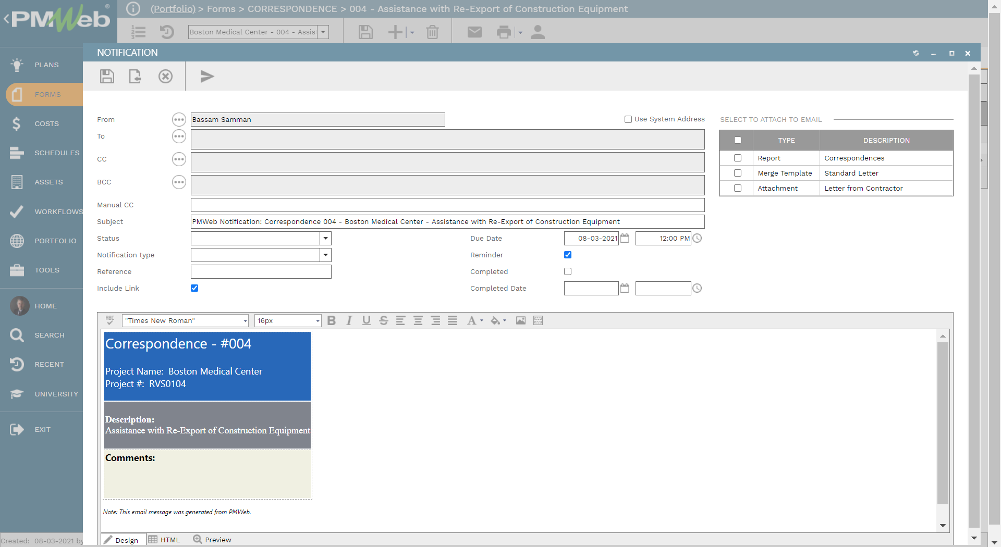Click the info icon beside the breadcrumb
The height and width of the screenshot is (549, 1002).
(x=133, y=9)
